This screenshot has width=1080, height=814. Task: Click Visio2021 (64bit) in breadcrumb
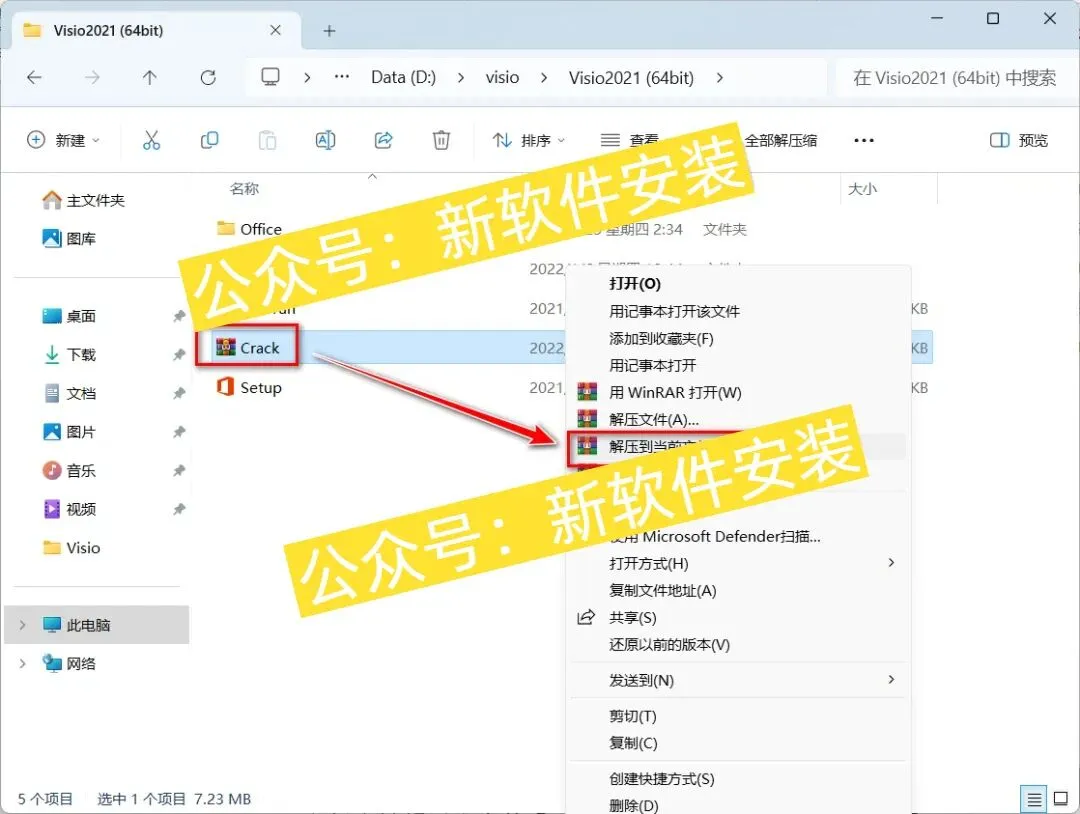pyautogui.click(x=631, y=78)
